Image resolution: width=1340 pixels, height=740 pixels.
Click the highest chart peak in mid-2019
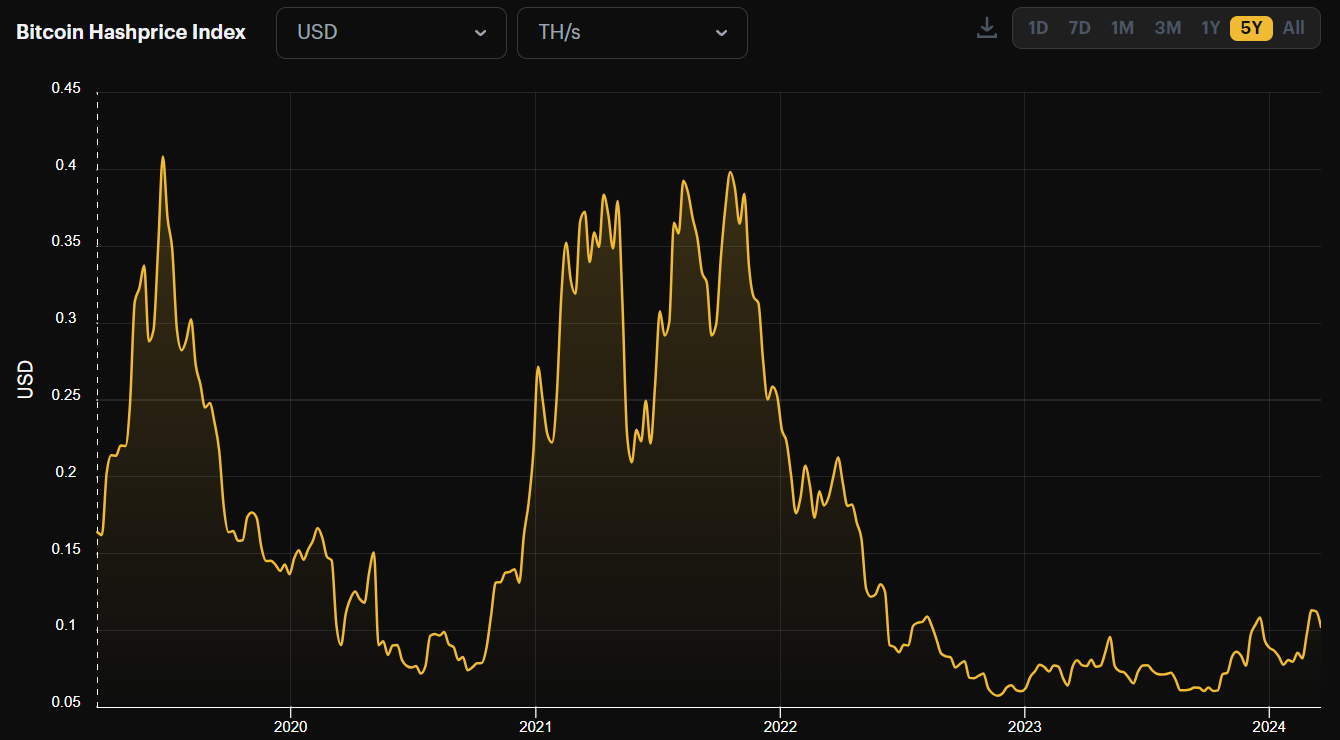162,157
